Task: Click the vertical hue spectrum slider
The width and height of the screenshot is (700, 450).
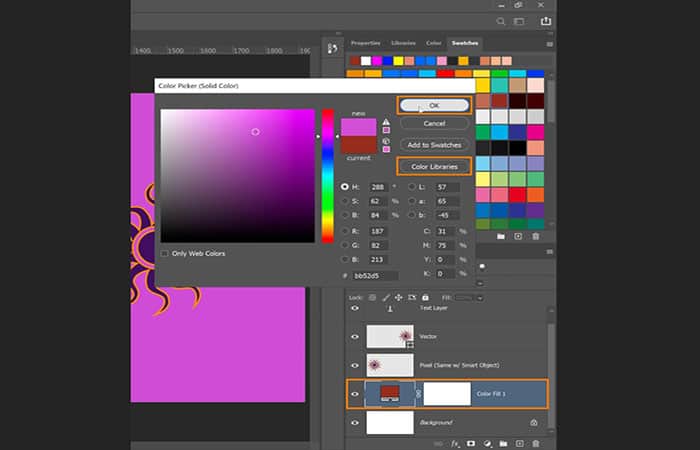Action: [327, 175]
